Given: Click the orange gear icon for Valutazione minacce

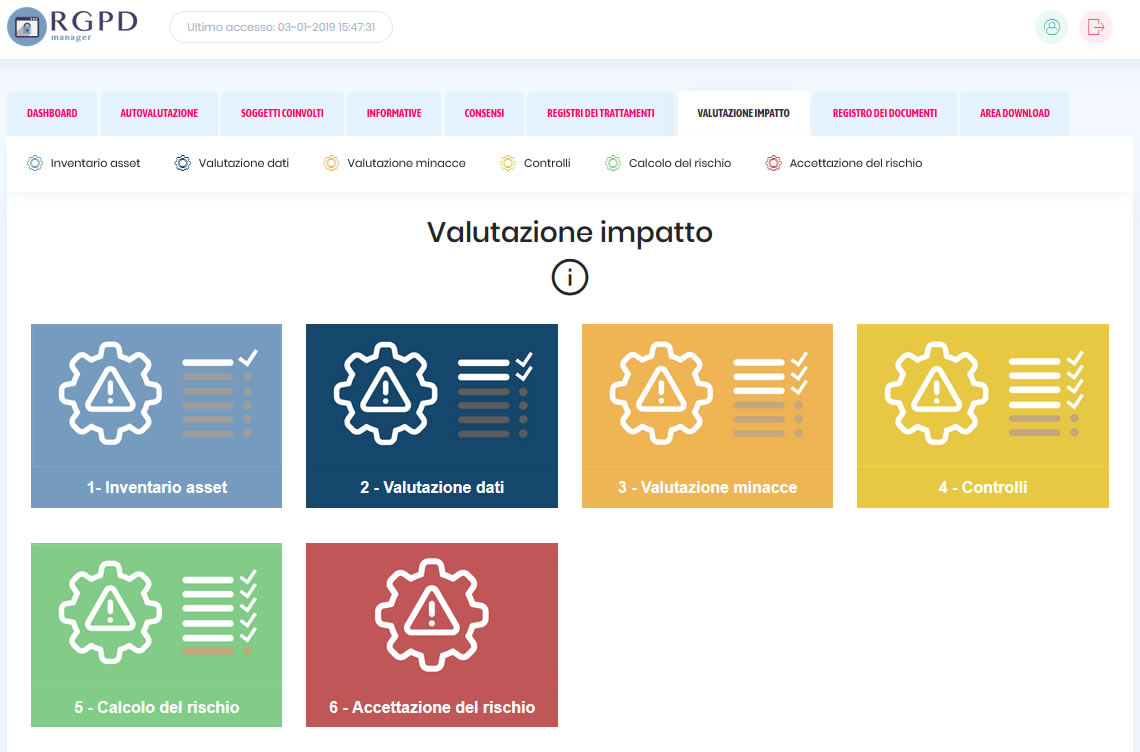Looking at the screenshot, I should coord(331,163).
